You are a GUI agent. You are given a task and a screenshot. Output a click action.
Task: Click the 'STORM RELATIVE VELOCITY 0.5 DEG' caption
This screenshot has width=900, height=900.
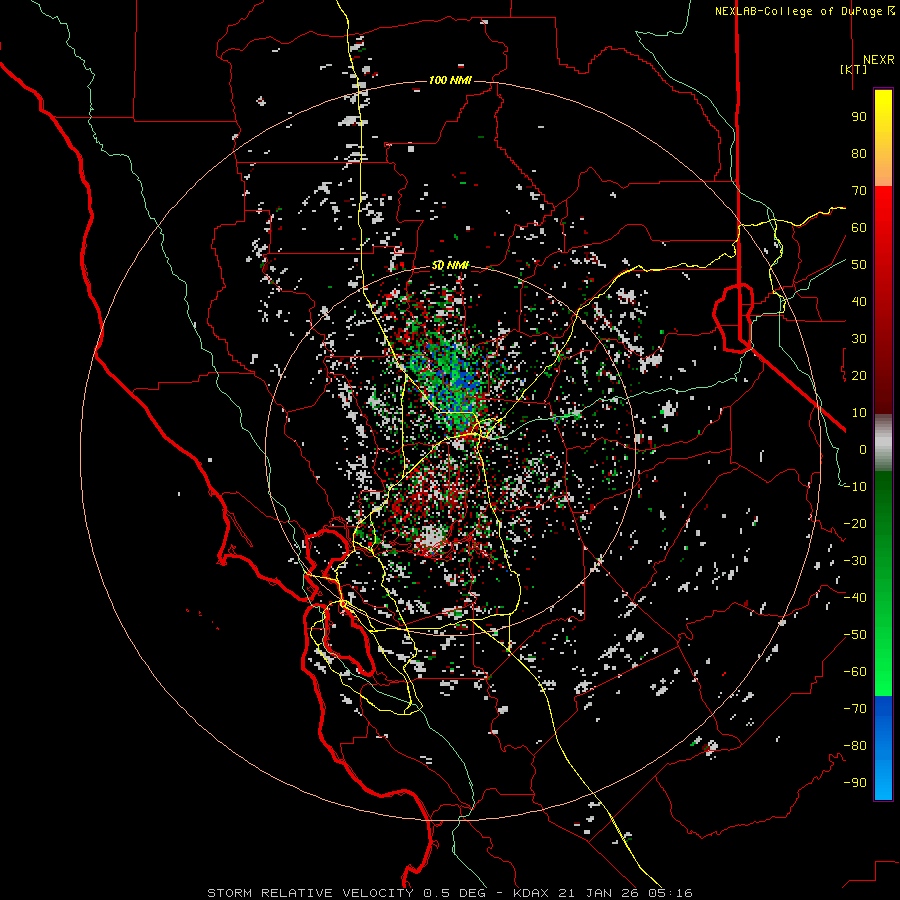click(346, 893)
